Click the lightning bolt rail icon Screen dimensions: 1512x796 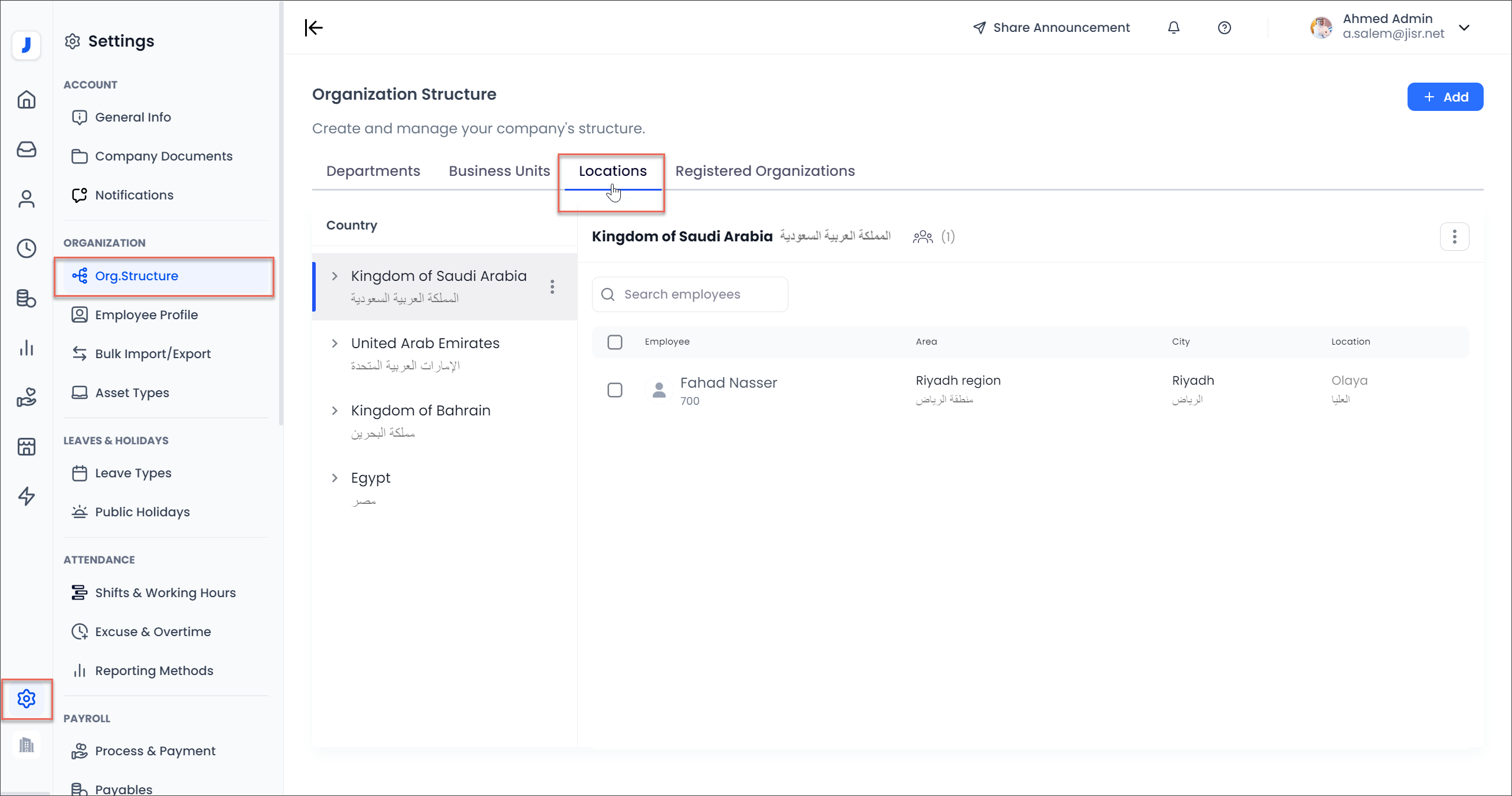(26, 496)
